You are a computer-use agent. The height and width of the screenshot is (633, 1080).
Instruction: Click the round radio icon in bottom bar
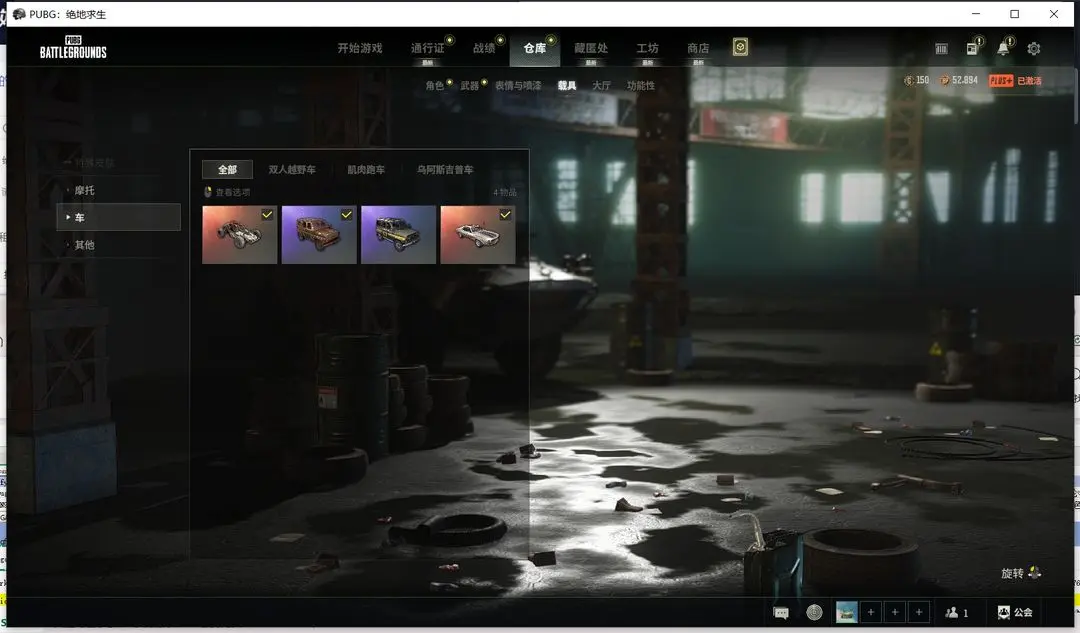pos(814,612)
